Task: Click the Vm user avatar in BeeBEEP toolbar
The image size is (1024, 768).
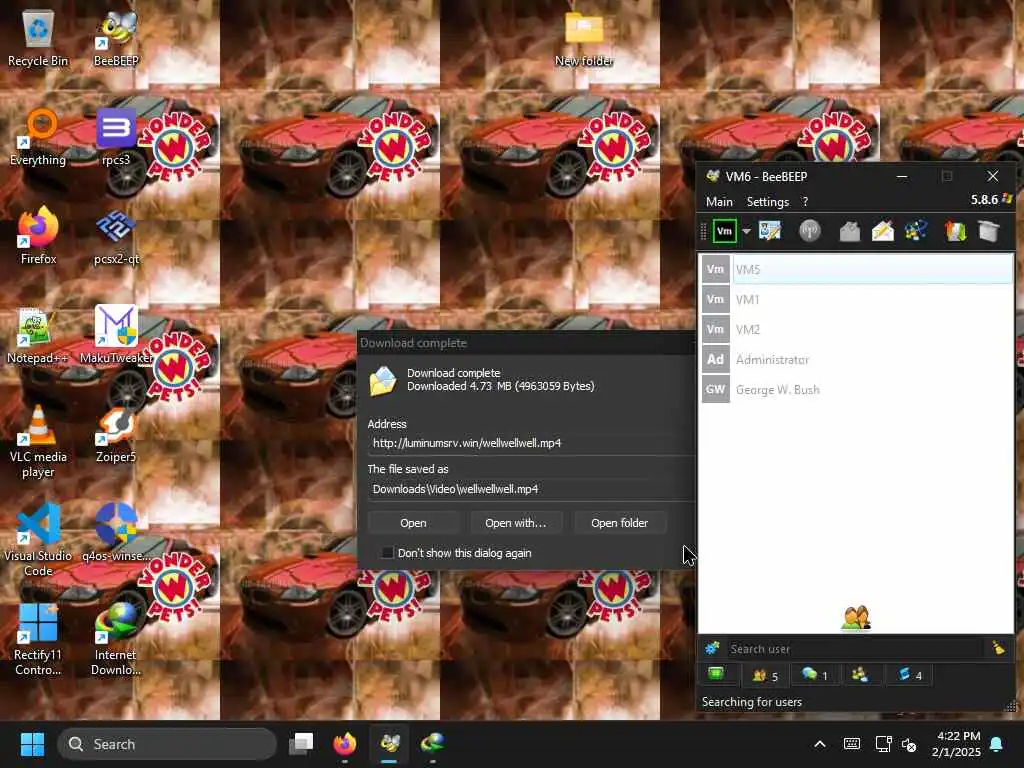Action: (724, 231)
